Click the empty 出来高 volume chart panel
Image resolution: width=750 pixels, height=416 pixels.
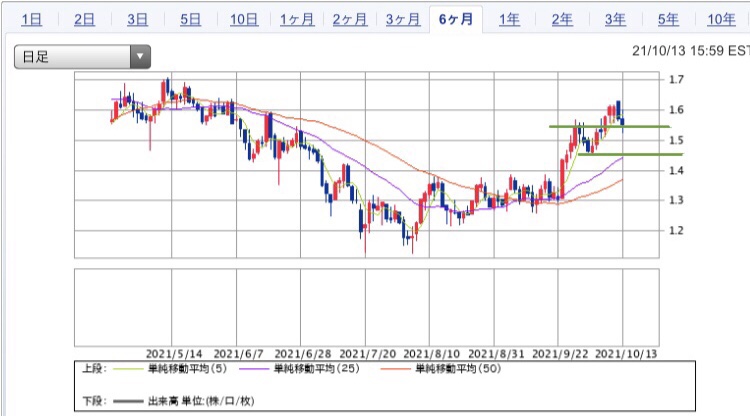tap(367, 307)
